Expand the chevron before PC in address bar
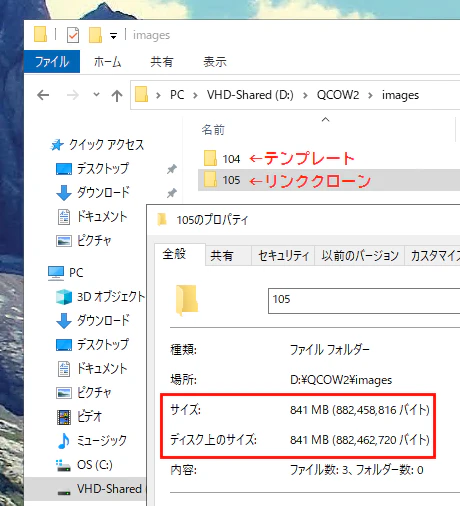The height and width of the screenshot is (506, 460). [158, 96]
